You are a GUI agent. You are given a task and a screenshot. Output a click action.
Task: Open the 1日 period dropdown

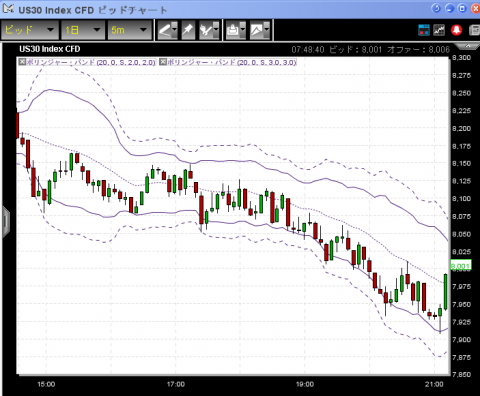(x=82, y=30)
